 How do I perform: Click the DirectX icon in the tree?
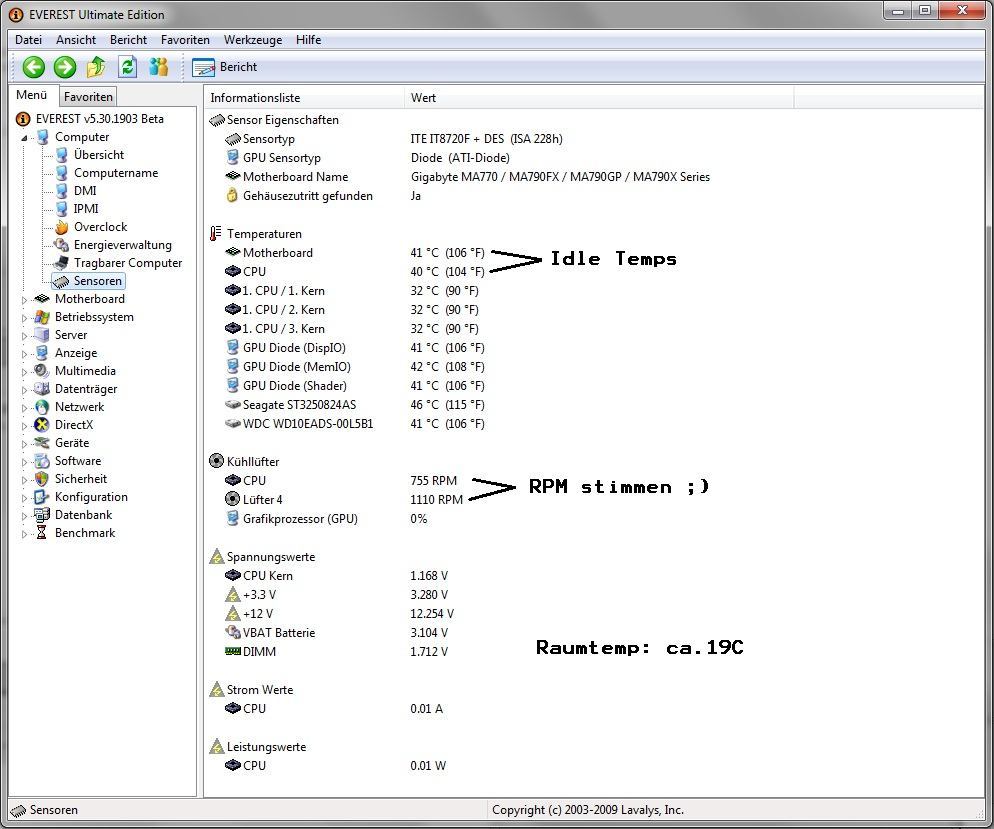point(42,425)
